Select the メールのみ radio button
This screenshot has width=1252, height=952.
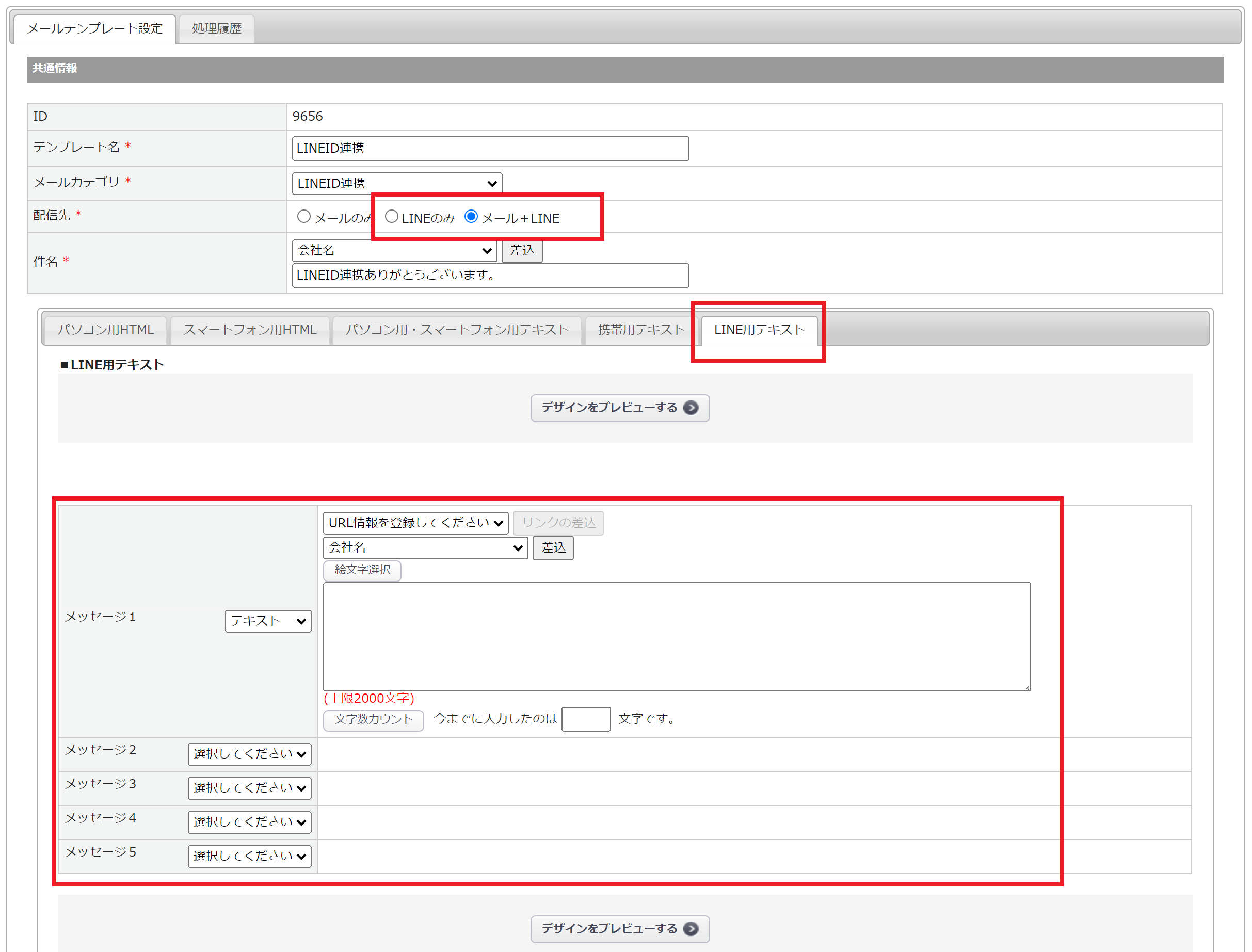tap(304, 217)
